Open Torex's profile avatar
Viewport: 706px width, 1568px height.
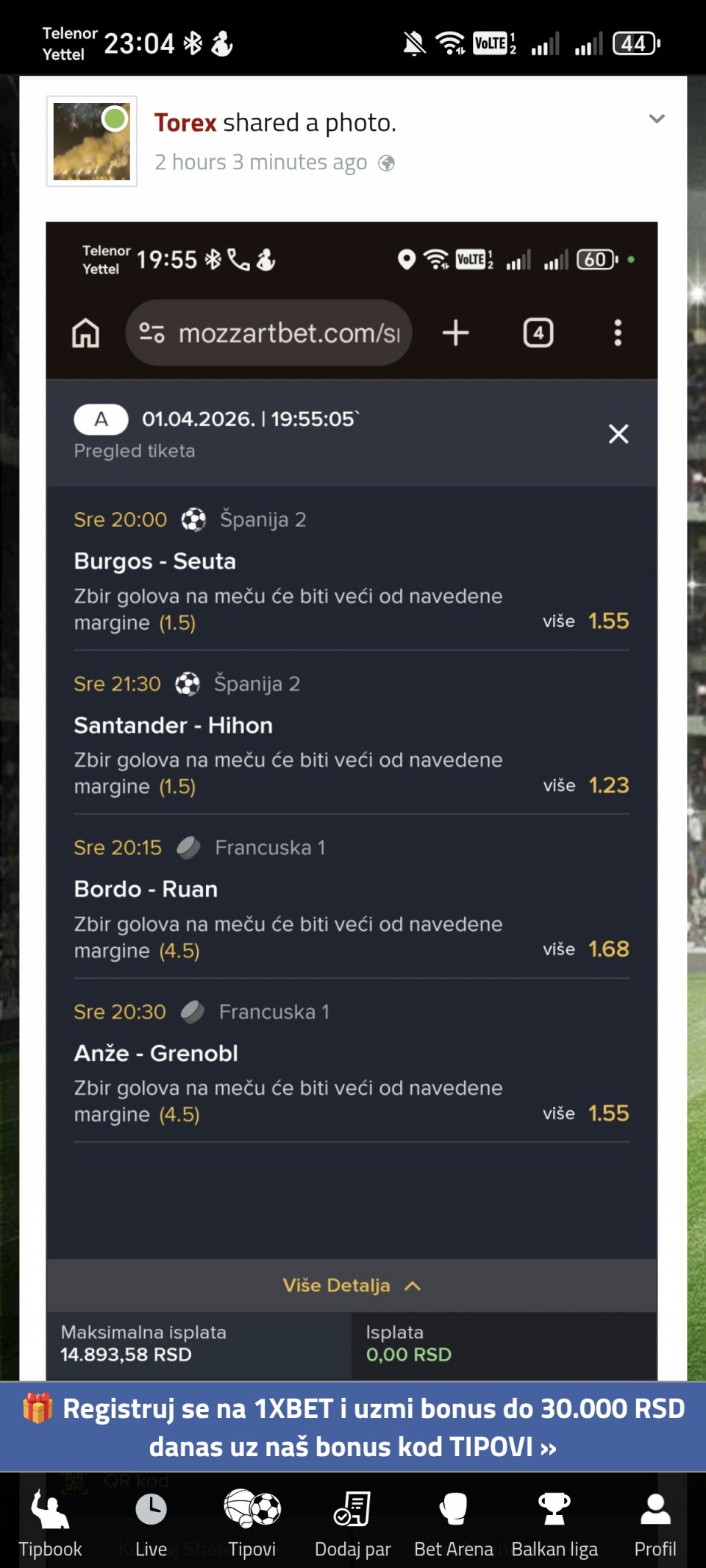92,141
